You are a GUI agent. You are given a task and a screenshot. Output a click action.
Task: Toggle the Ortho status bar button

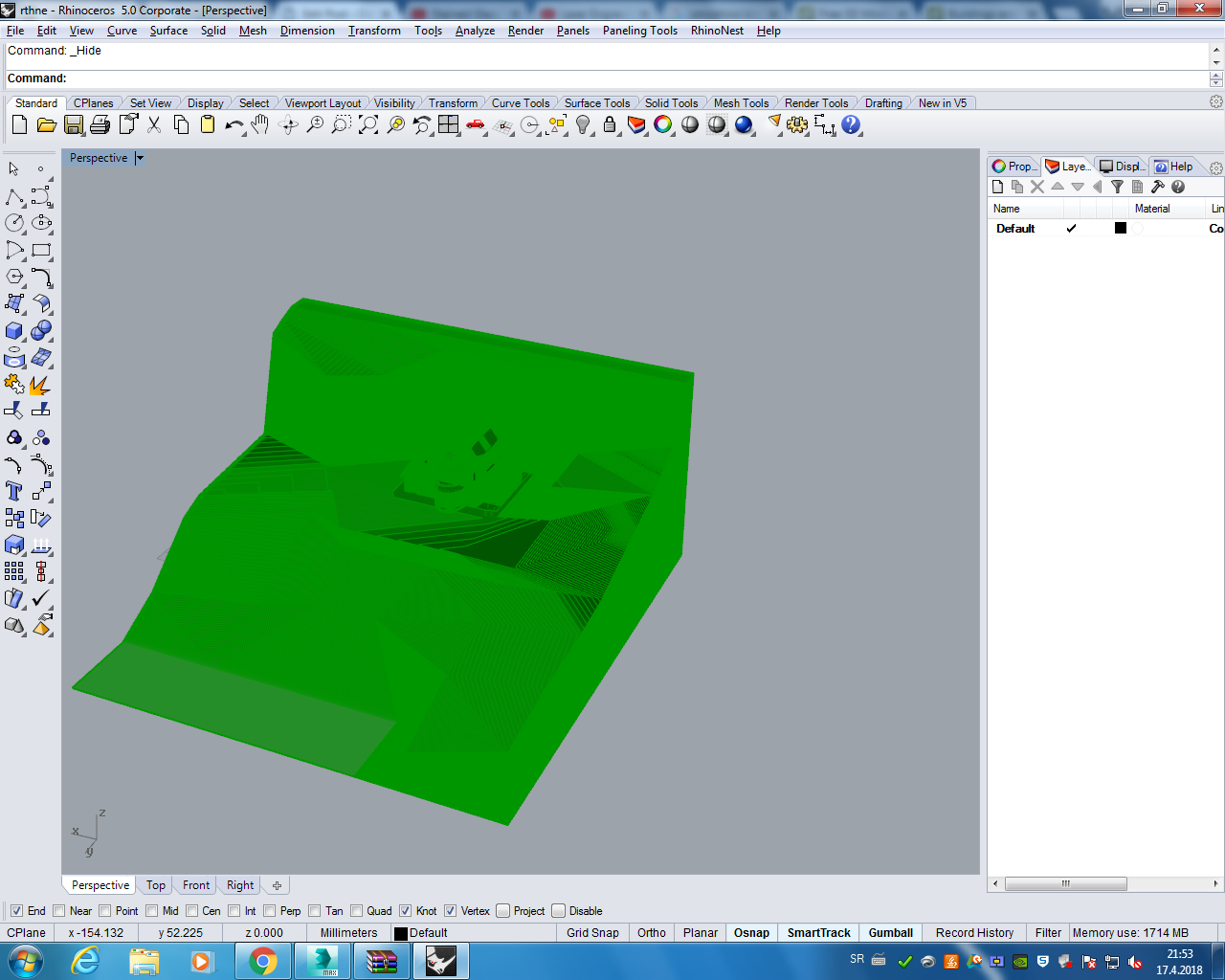(652, 933)
